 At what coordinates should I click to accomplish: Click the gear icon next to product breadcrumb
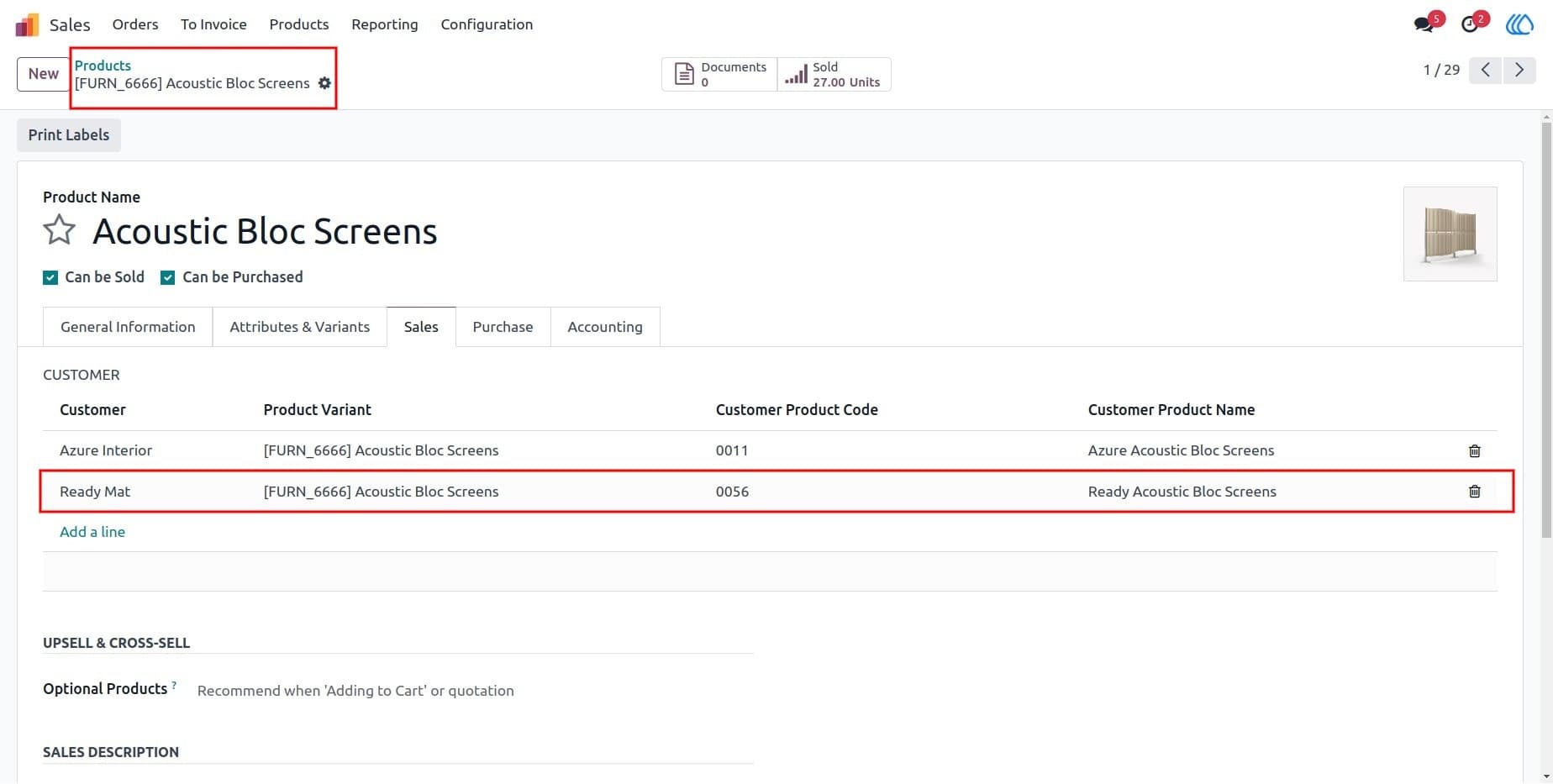point(324,83)
